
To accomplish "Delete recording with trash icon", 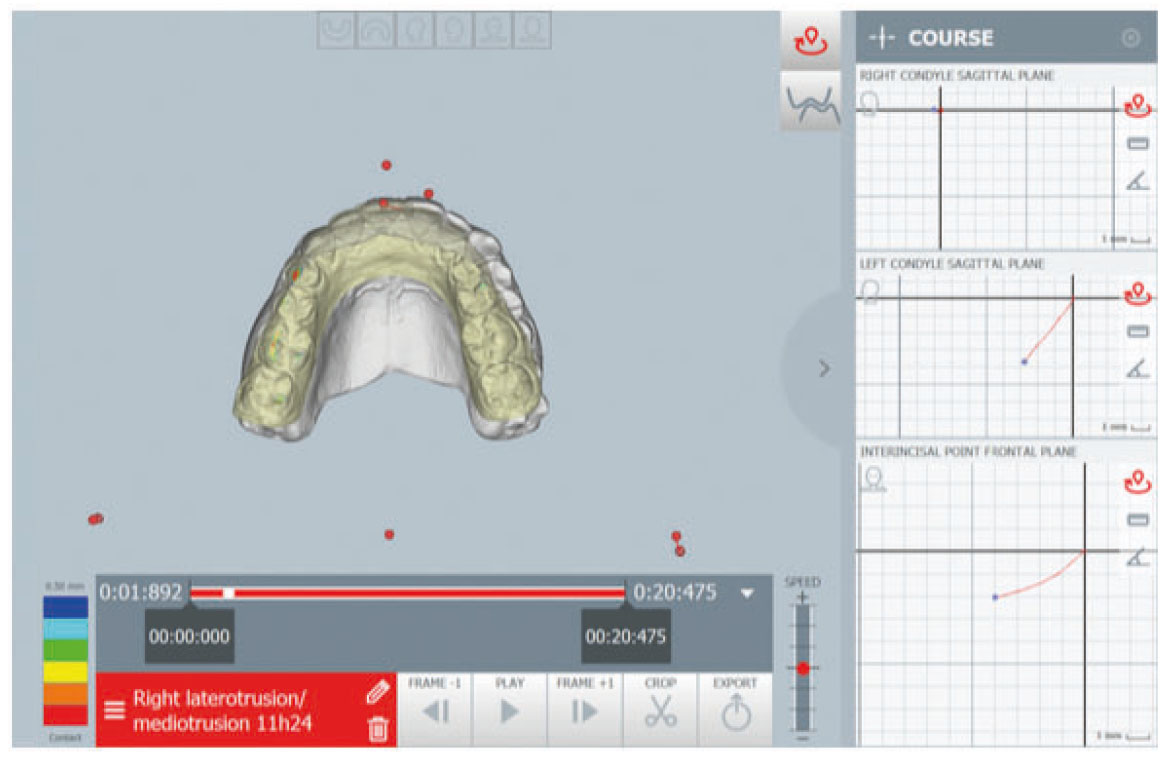I will [x=378, y=729].
